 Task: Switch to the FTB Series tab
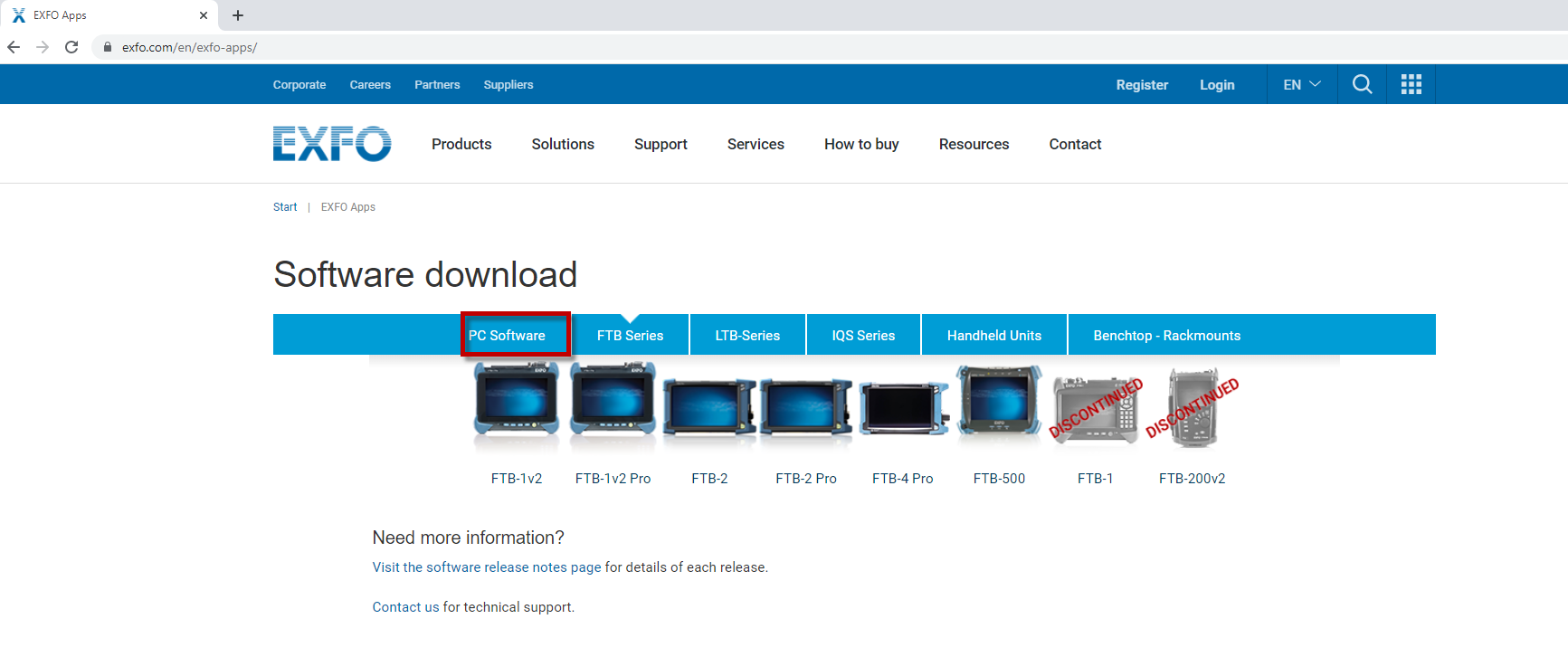pyautogui.click(x=630, y=335)
